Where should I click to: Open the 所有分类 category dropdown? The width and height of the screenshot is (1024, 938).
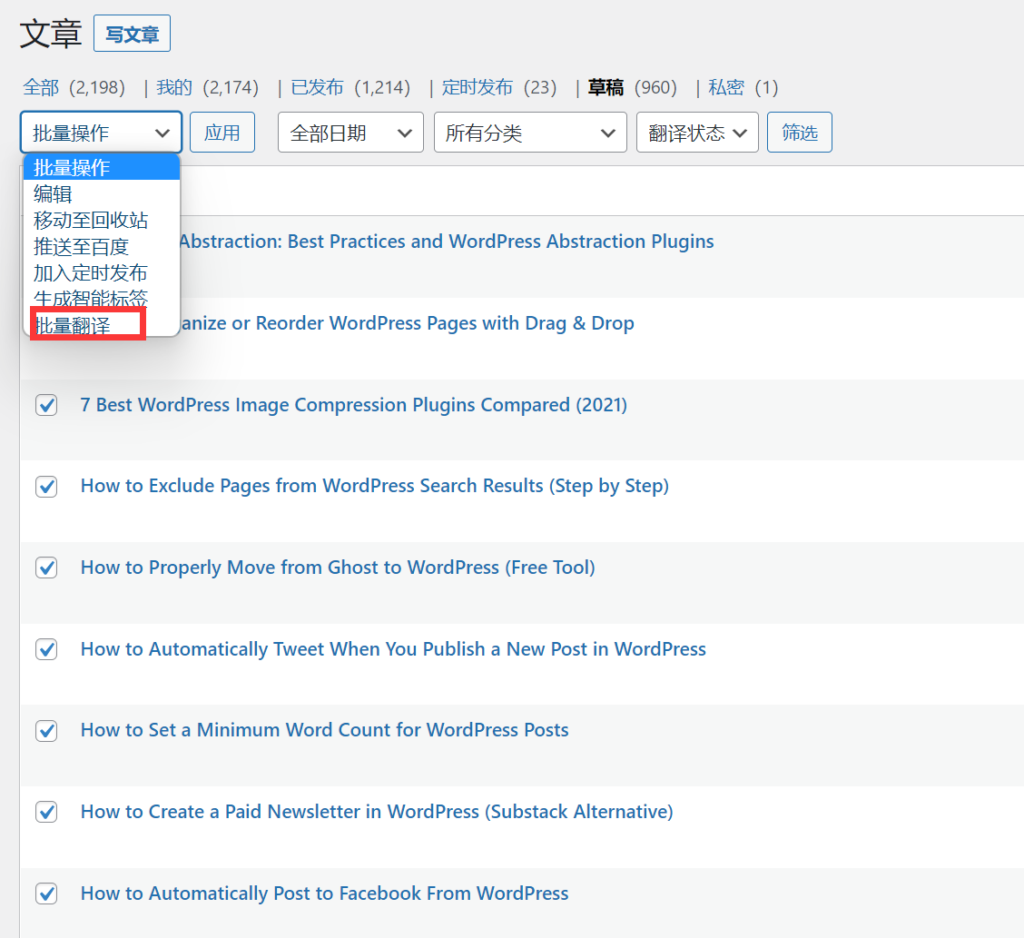coord(530,133)
